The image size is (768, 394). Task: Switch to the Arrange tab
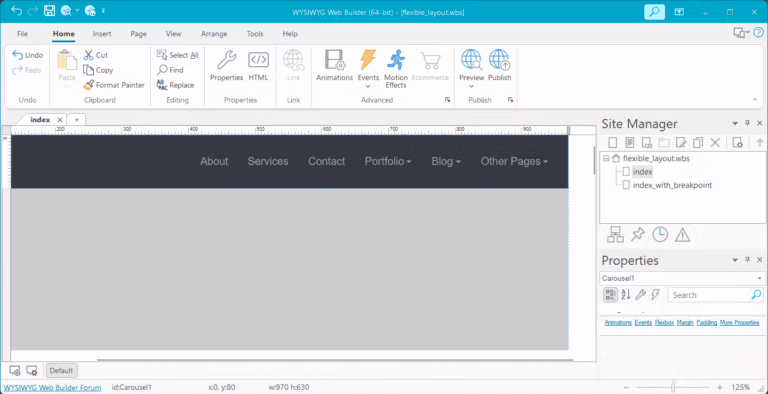coord(214,34)
